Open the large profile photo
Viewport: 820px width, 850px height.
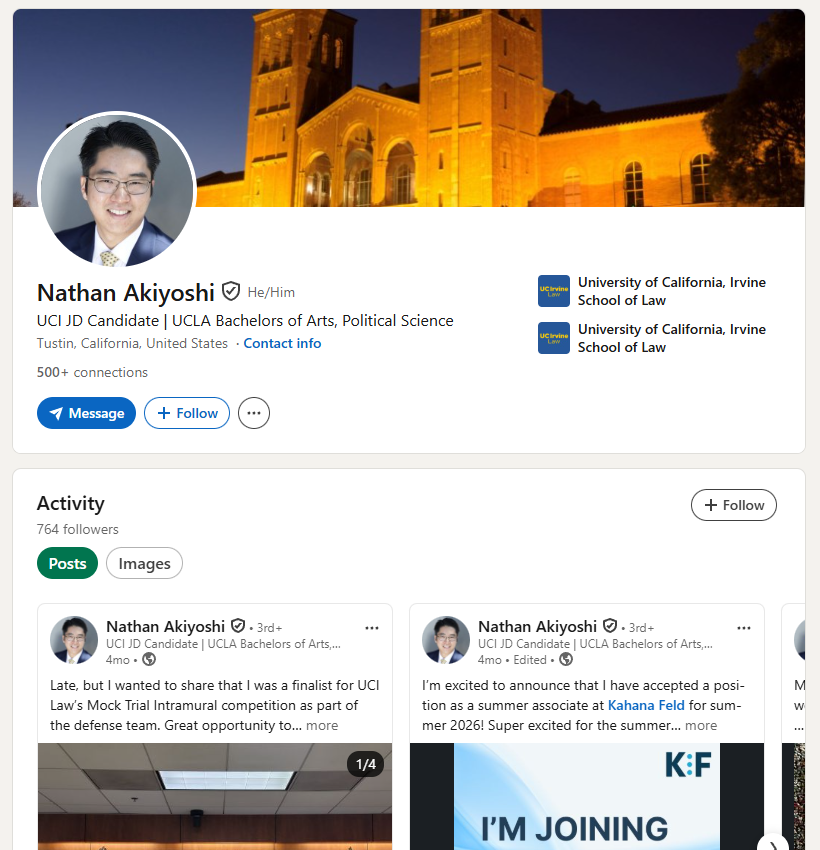(x=117, y=190)
